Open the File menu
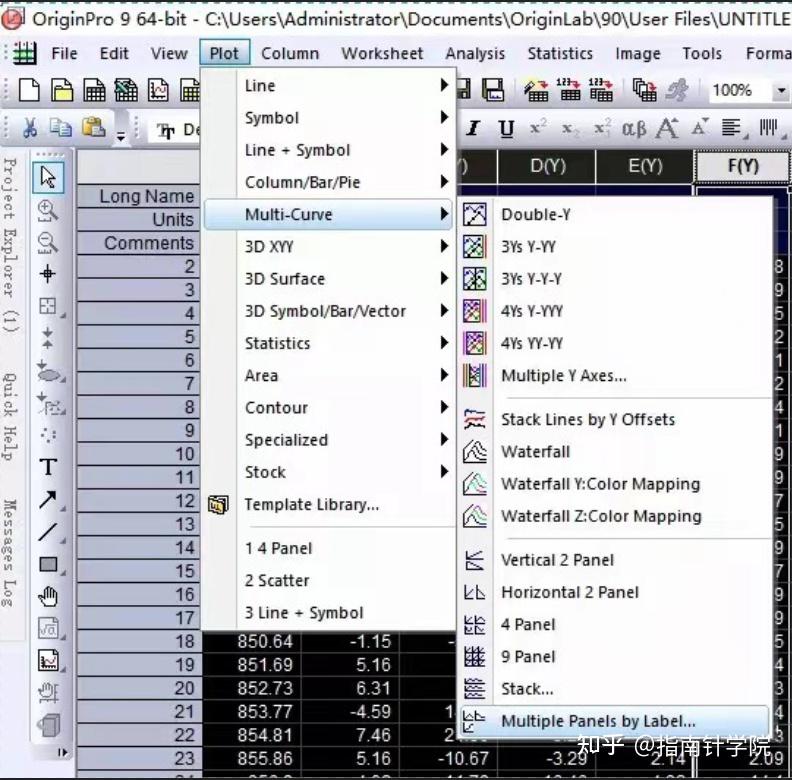This screenshot has height=780, width=792. click(64, 53)
